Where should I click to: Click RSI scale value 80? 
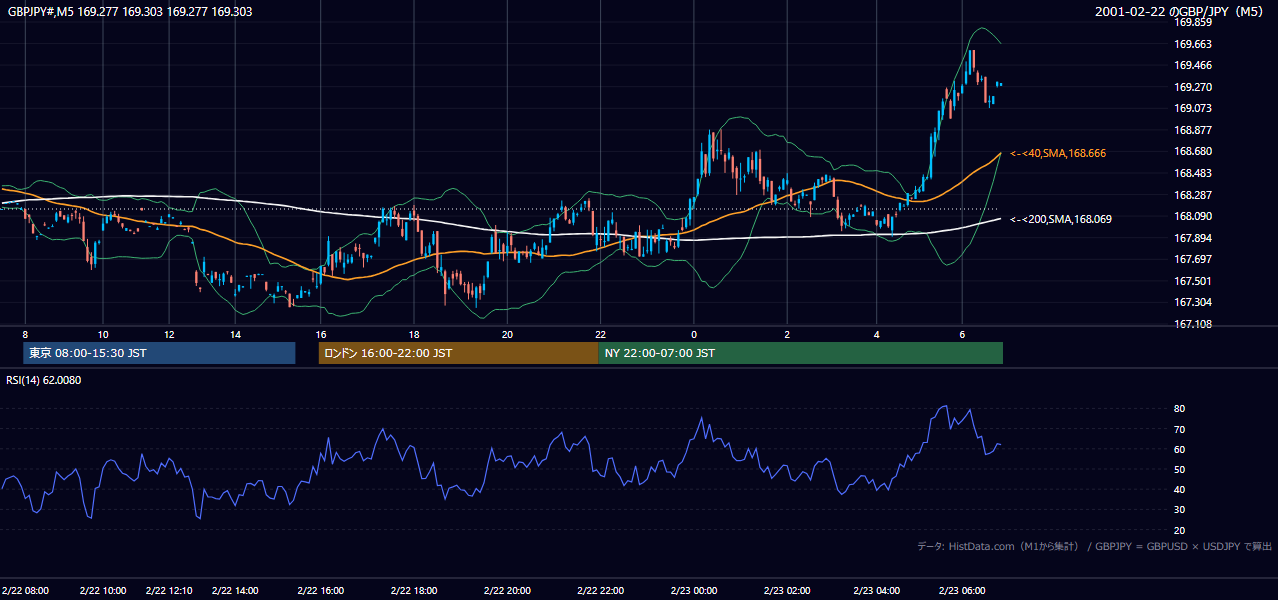pyautogui.click(x=1180, y=409)
